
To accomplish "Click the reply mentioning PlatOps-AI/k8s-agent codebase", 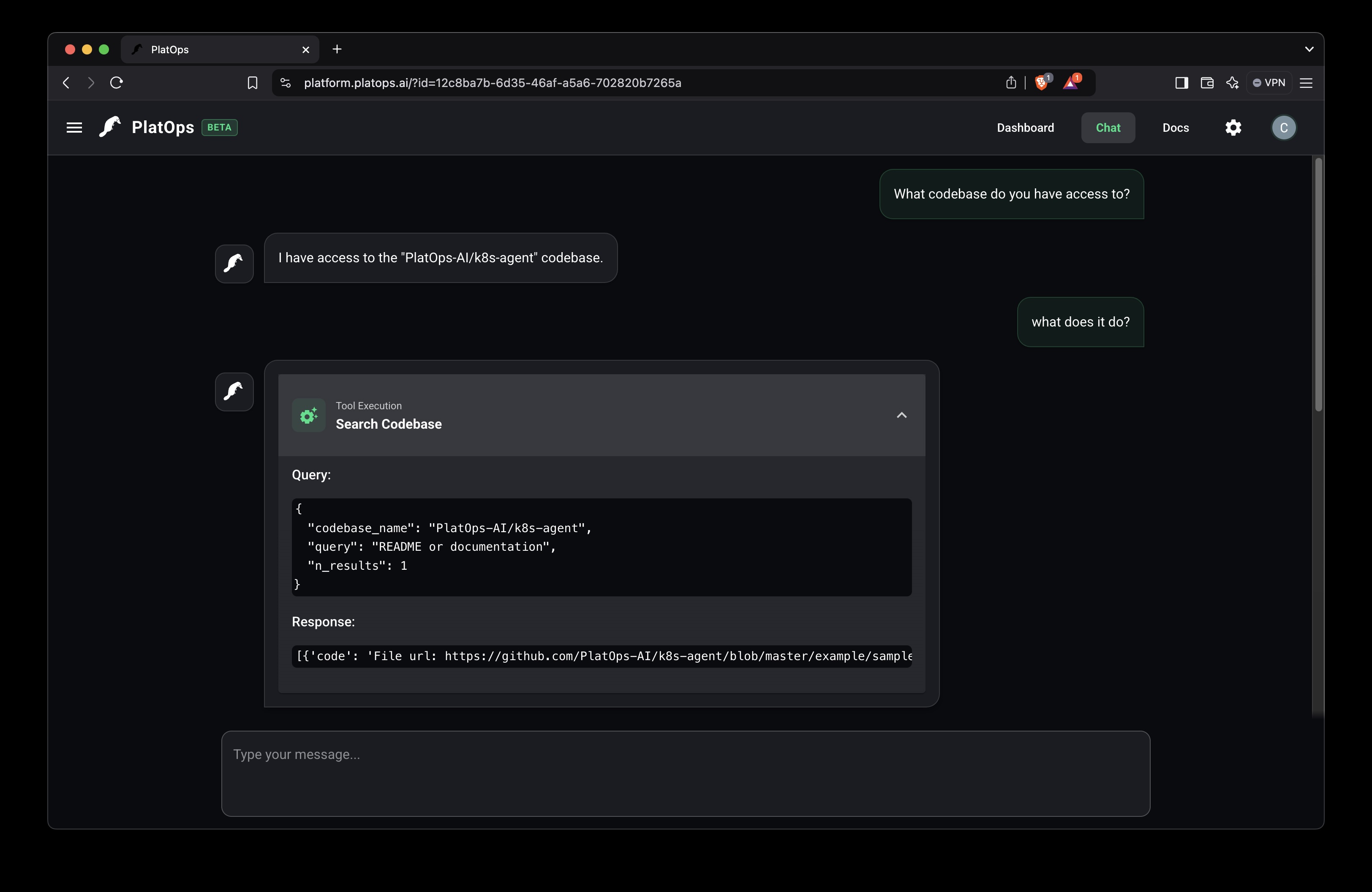I will 441,258.
